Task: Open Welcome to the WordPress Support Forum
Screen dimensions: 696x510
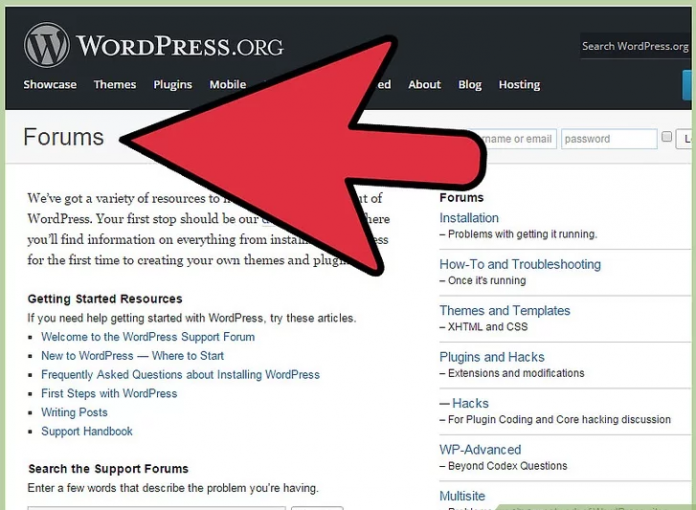Action: (x=148, y=337)
